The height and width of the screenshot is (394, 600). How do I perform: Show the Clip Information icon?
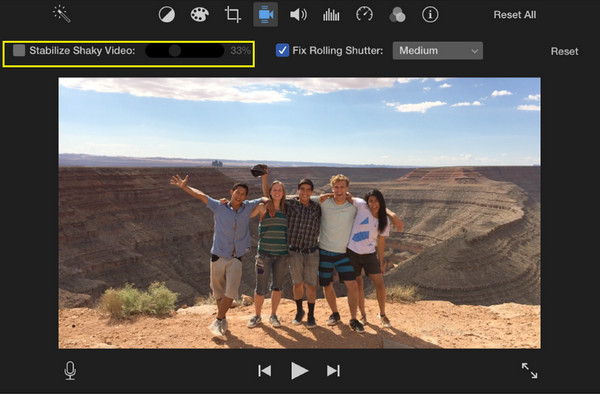(x=430, y=15)
